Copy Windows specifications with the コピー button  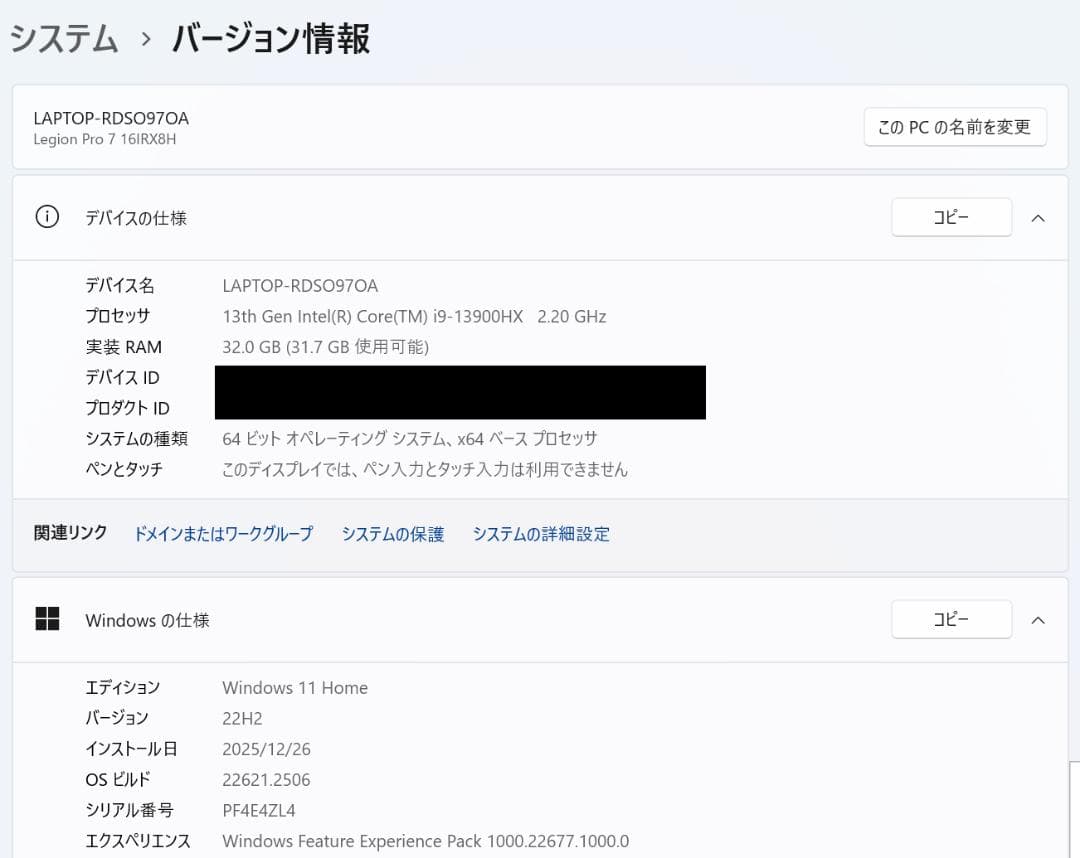click(950, 619)
